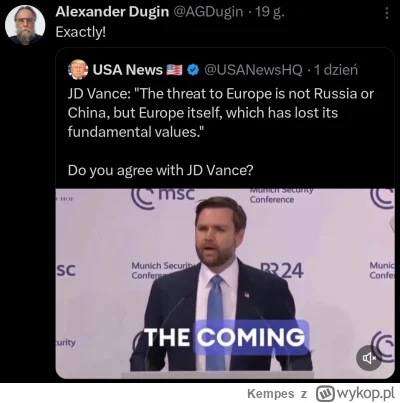Unmute the video with speaker icon
400x403 pixels.
click(369, 358)
